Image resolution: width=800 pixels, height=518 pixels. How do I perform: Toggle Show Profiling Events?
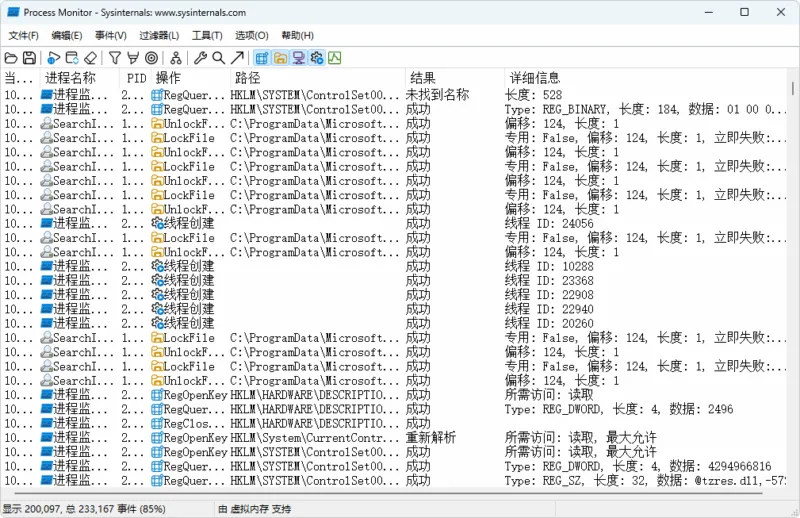(x=335, y=58)
